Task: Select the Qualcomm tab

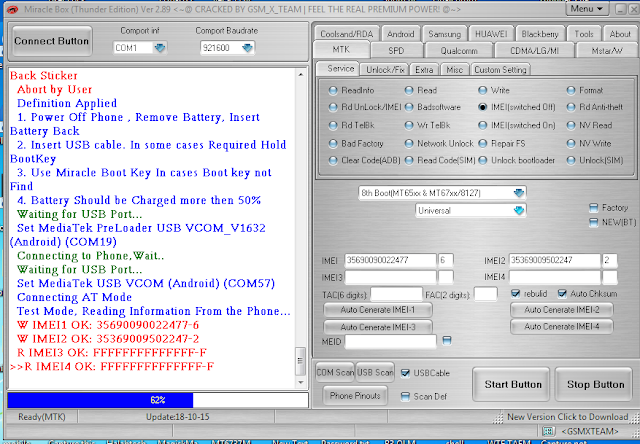Action: pos(459,51)
